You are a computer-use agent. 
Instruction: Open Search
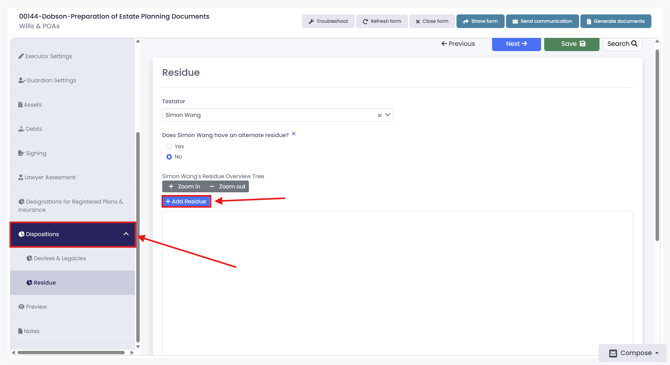(x=622, y=44)
